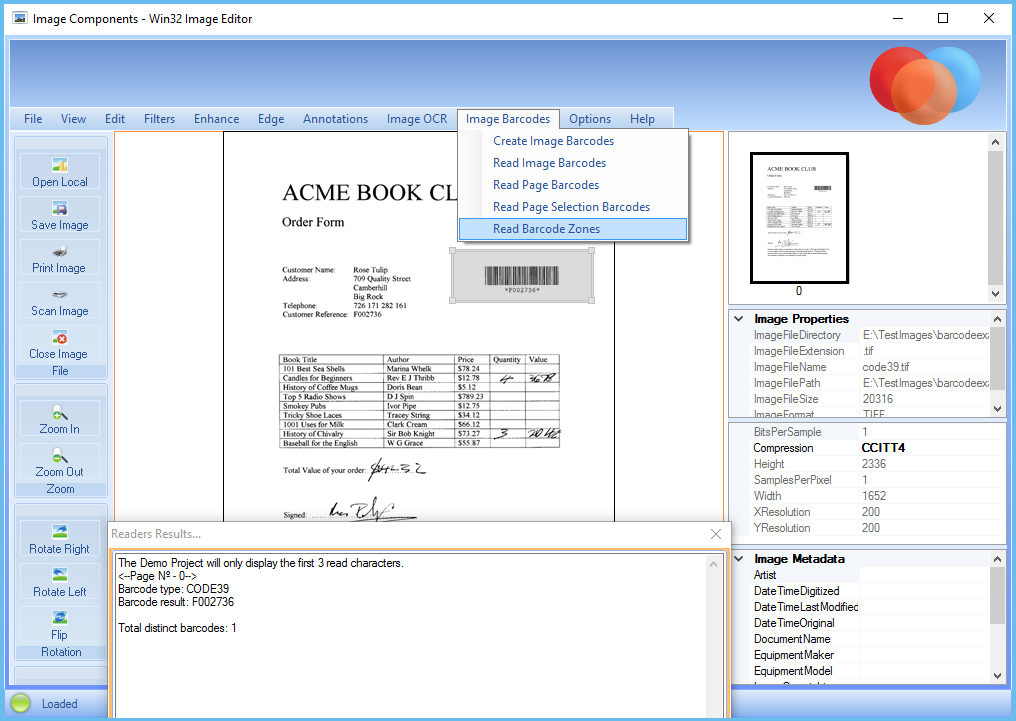Viewport: 1016px width, 721px height.
Task: Click the barcode zone selection on document
Action: 522,276
